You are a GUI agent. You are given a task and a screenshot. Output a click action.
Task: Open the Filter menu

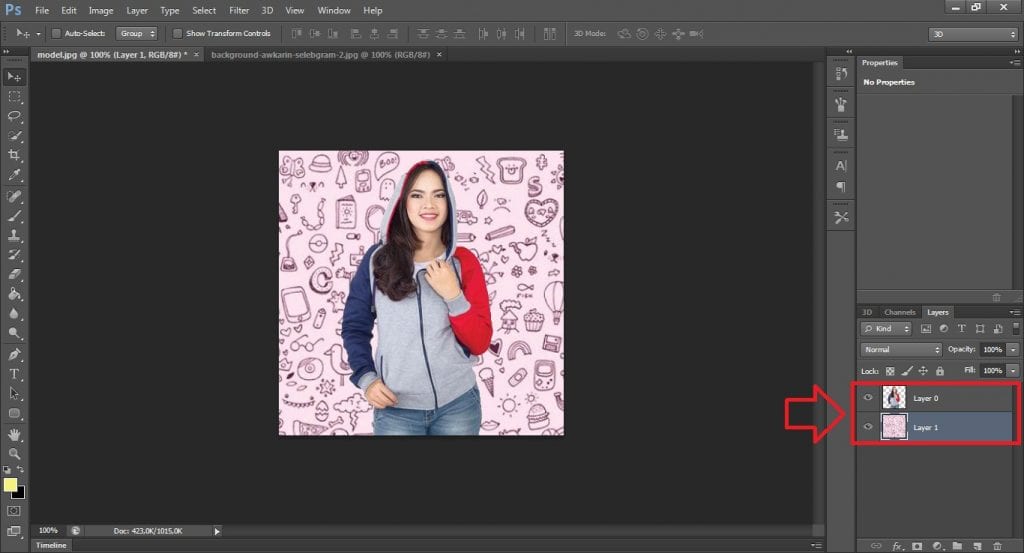click(x=239, y=10)
